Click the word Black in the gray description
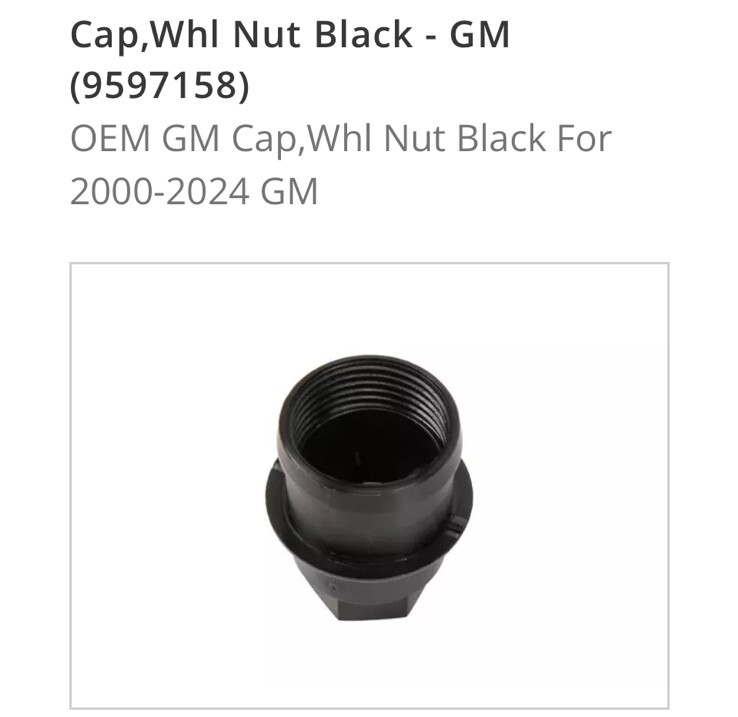This screenshot has width=738, height=717. point(501,138)
